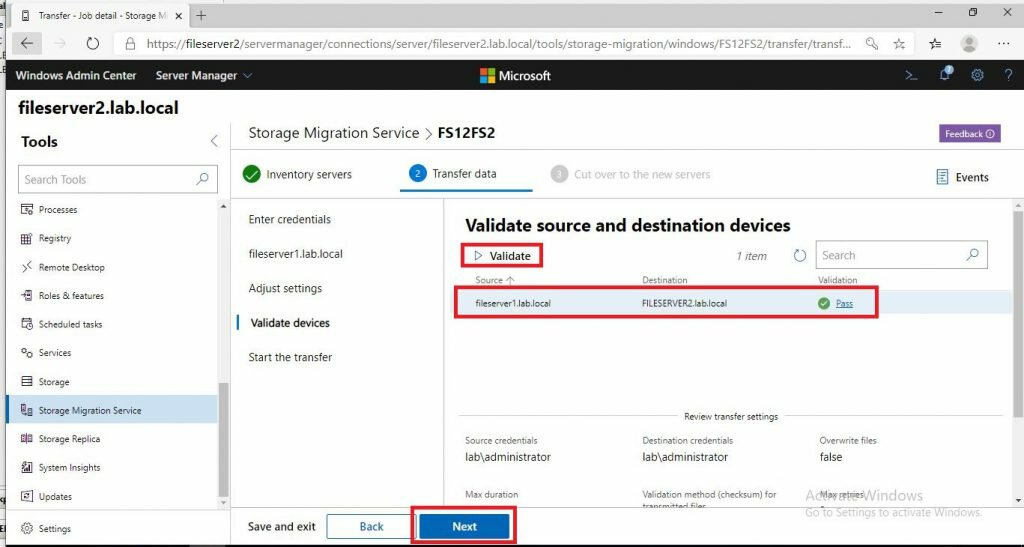Open the help question mark icon
The width and height of the screenshot is (1024, 547).
tap(1008, 75)
